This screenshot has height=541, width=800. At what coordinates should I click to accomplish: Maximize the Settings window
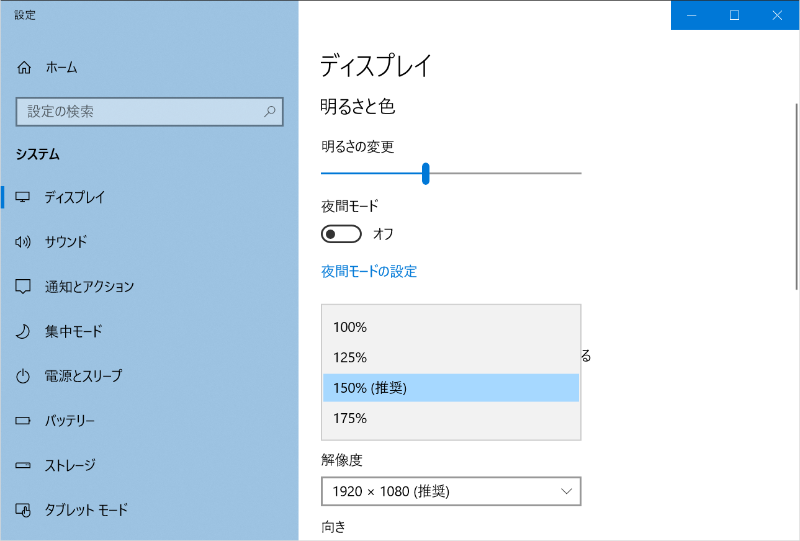[734, 15]
